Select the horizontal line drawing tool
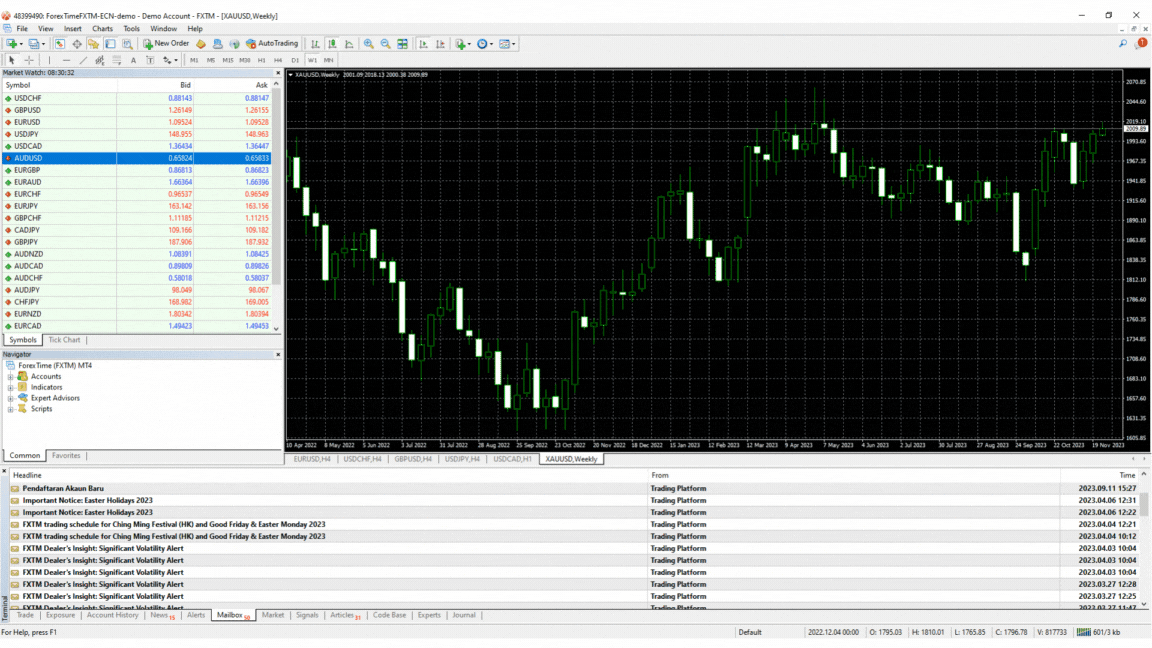This screenshot has height=648, width=1152. click(66, 60)
